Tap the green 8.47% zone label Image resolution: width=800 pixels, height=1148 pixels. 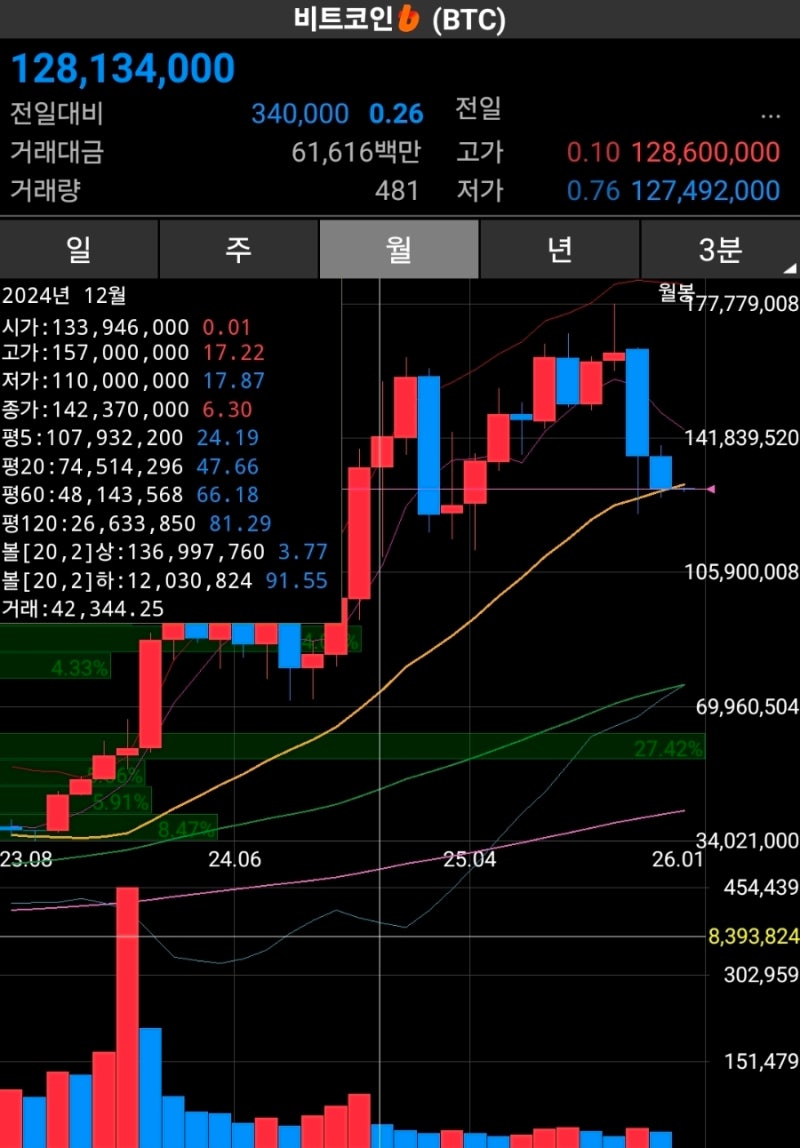187,830
